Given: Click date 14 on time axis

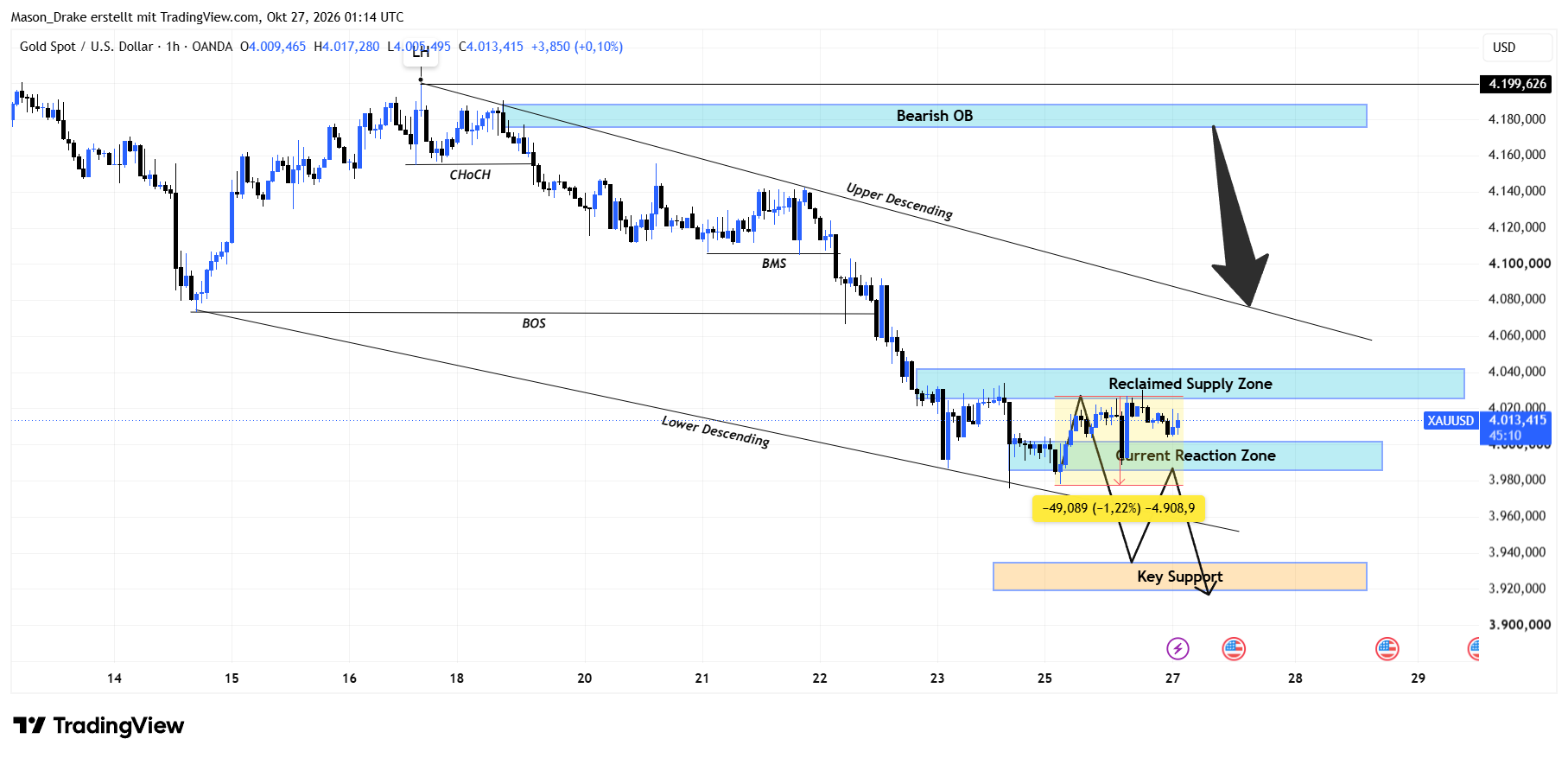Looking at the screenshot, I should (114, 678).
